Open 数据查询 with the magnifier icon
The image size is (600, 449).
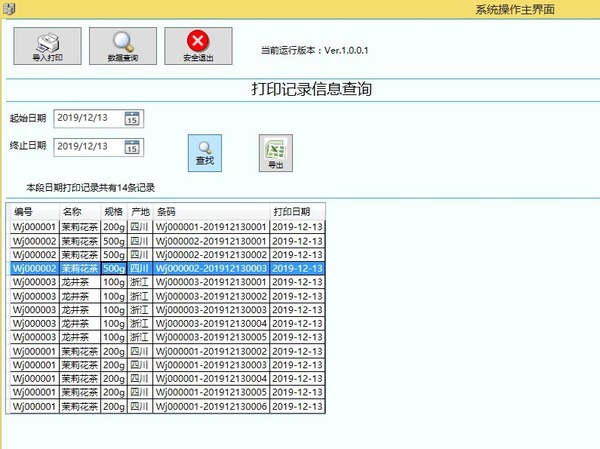tap(123, 46)
